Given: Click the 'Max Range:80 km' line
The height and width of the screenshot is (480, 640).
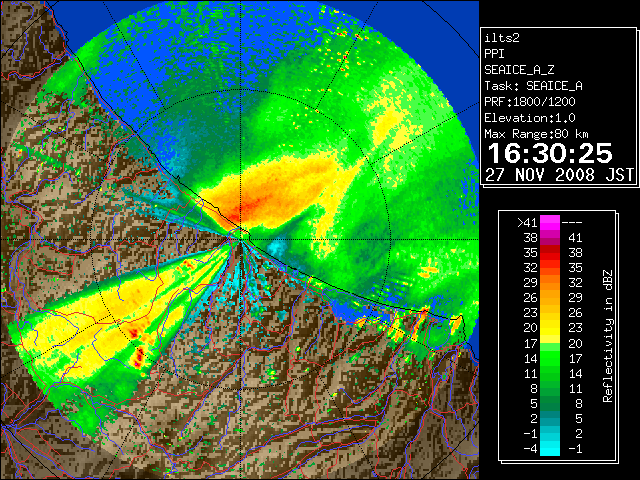Looking at the screenshot, I should click(x=537, y=134).
